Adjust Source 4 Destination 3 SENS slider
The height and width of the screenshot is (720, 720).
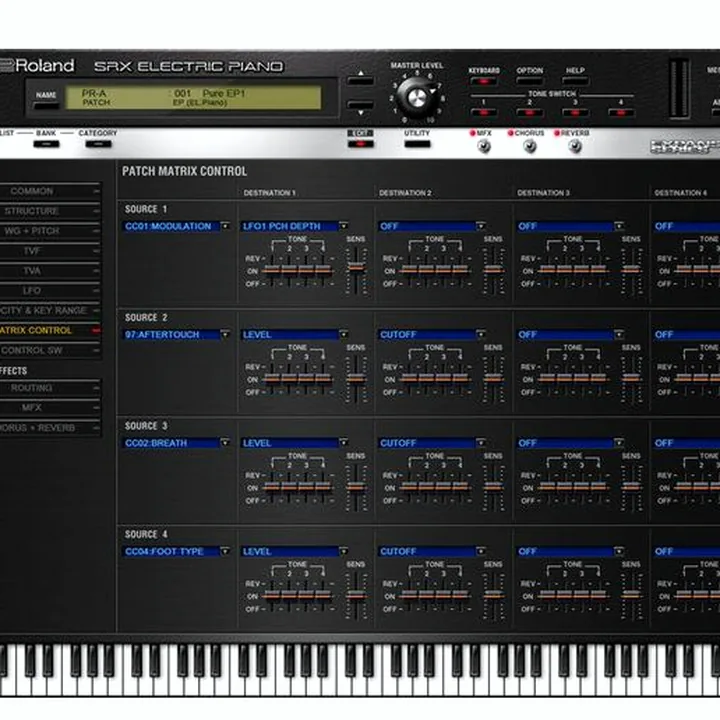click(x=631, y=596)
